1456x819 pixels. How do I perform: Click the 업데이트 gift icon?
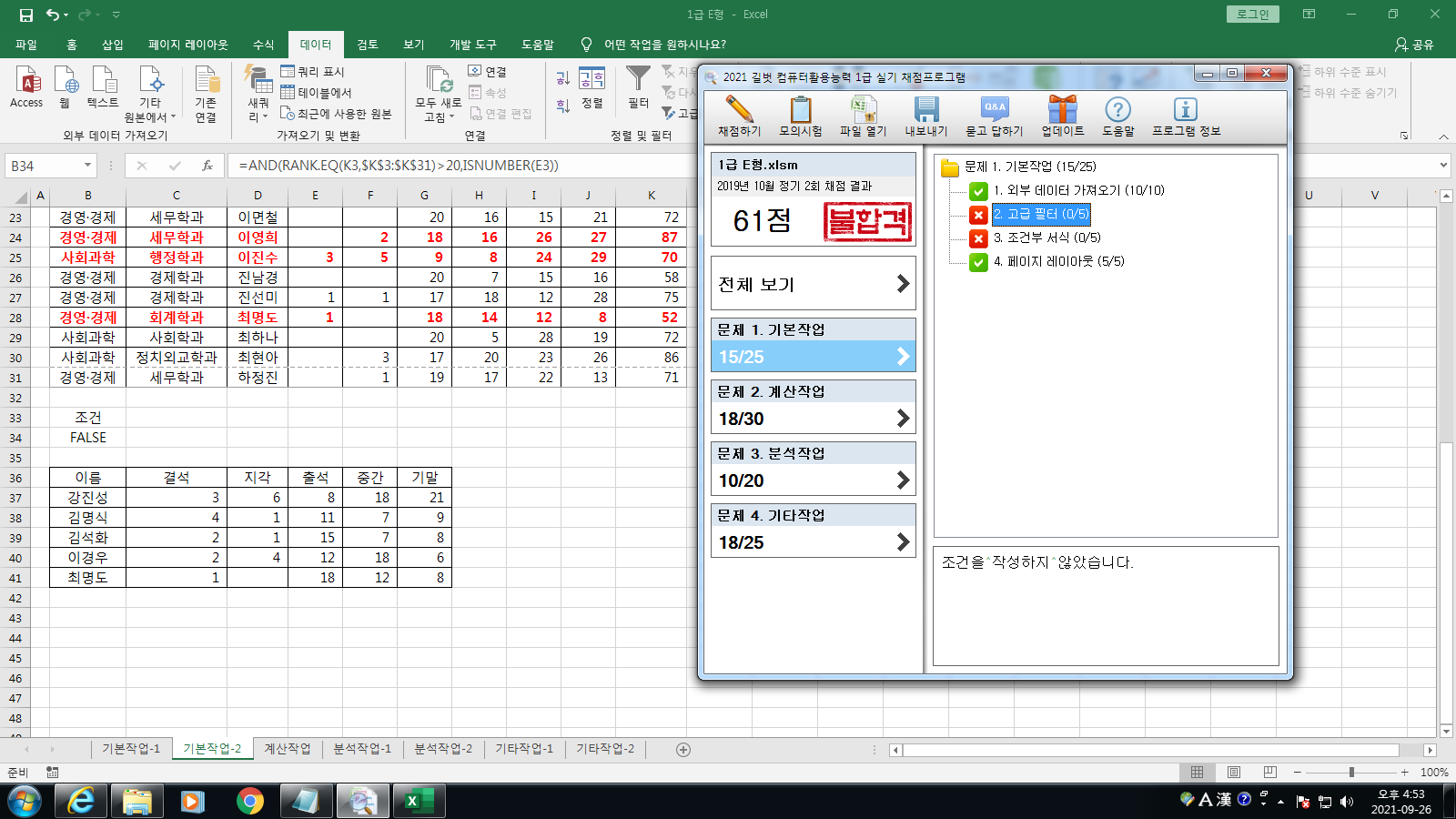1062,111
